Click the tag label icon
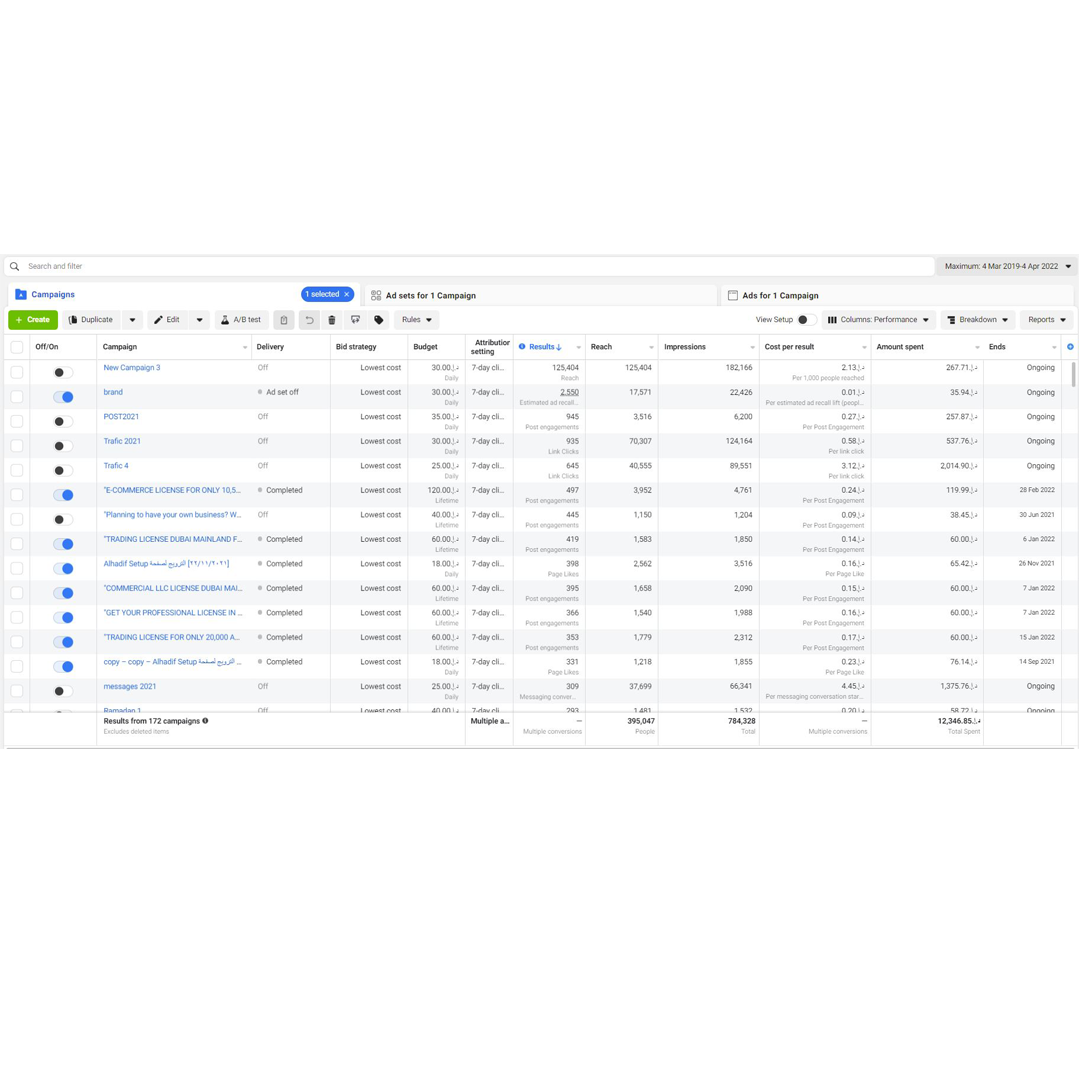The image size is (1080, 1080). [379, 320]
